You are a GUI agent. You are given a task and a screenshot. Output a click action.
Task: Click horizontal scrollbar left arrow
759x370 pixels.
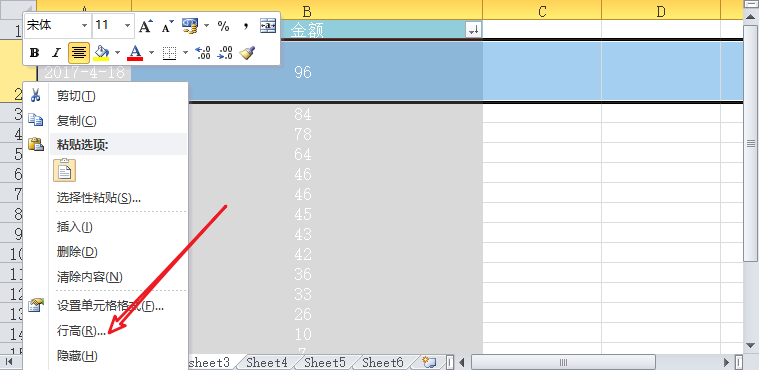point(462,362)
